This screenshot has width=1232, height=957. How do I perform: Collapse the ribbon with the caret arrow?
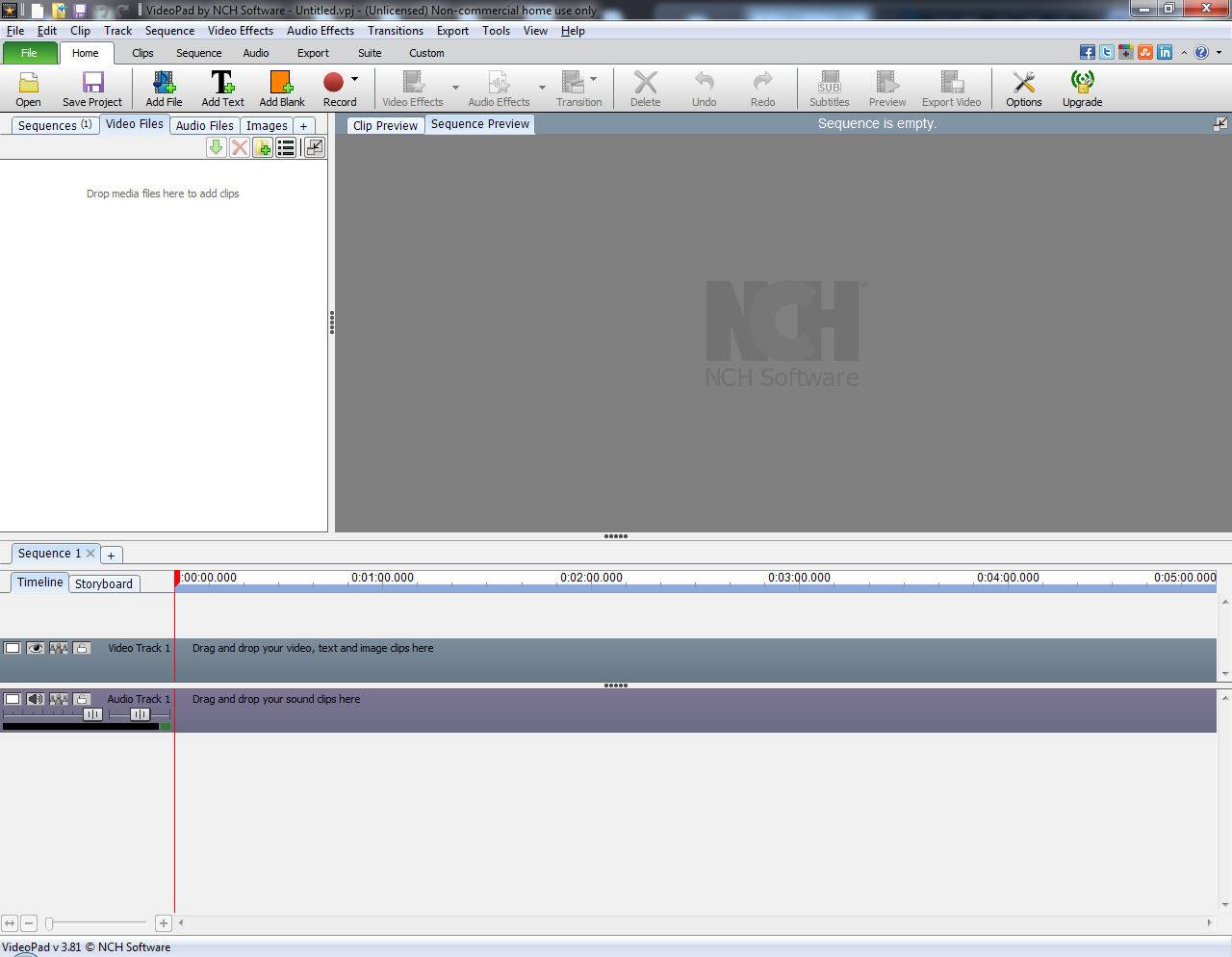pyautogui.click(x=1185, y=52)
